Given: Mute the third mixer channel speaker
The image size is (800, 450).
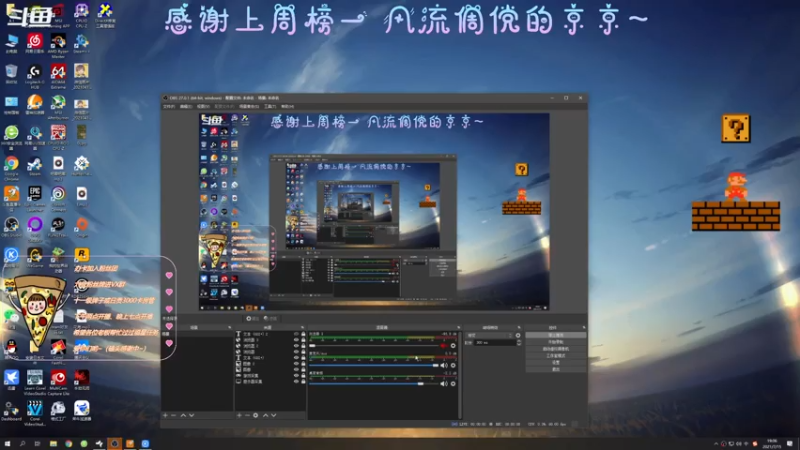Looking at the screenshot, I should click(444, 384).
